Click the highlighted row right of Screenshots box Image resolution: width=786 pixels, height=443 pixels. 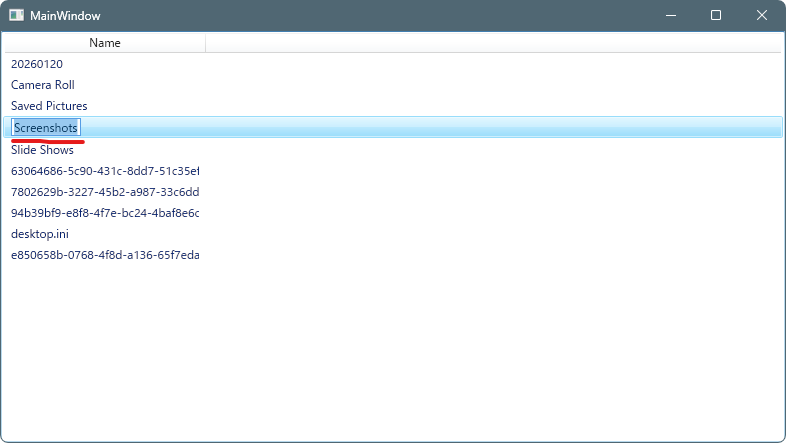coord(430,127)
